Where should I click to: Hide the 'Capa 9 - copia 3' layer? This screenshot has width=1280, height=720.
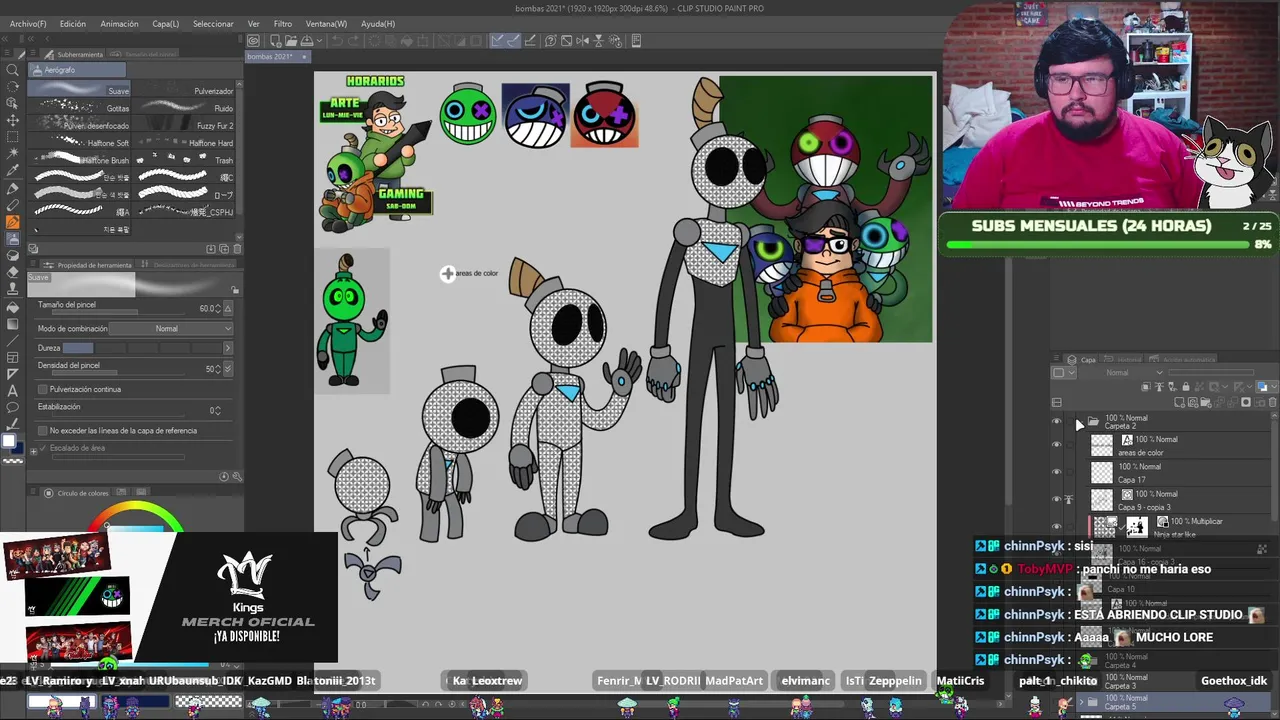click(x=1057, y=499)
